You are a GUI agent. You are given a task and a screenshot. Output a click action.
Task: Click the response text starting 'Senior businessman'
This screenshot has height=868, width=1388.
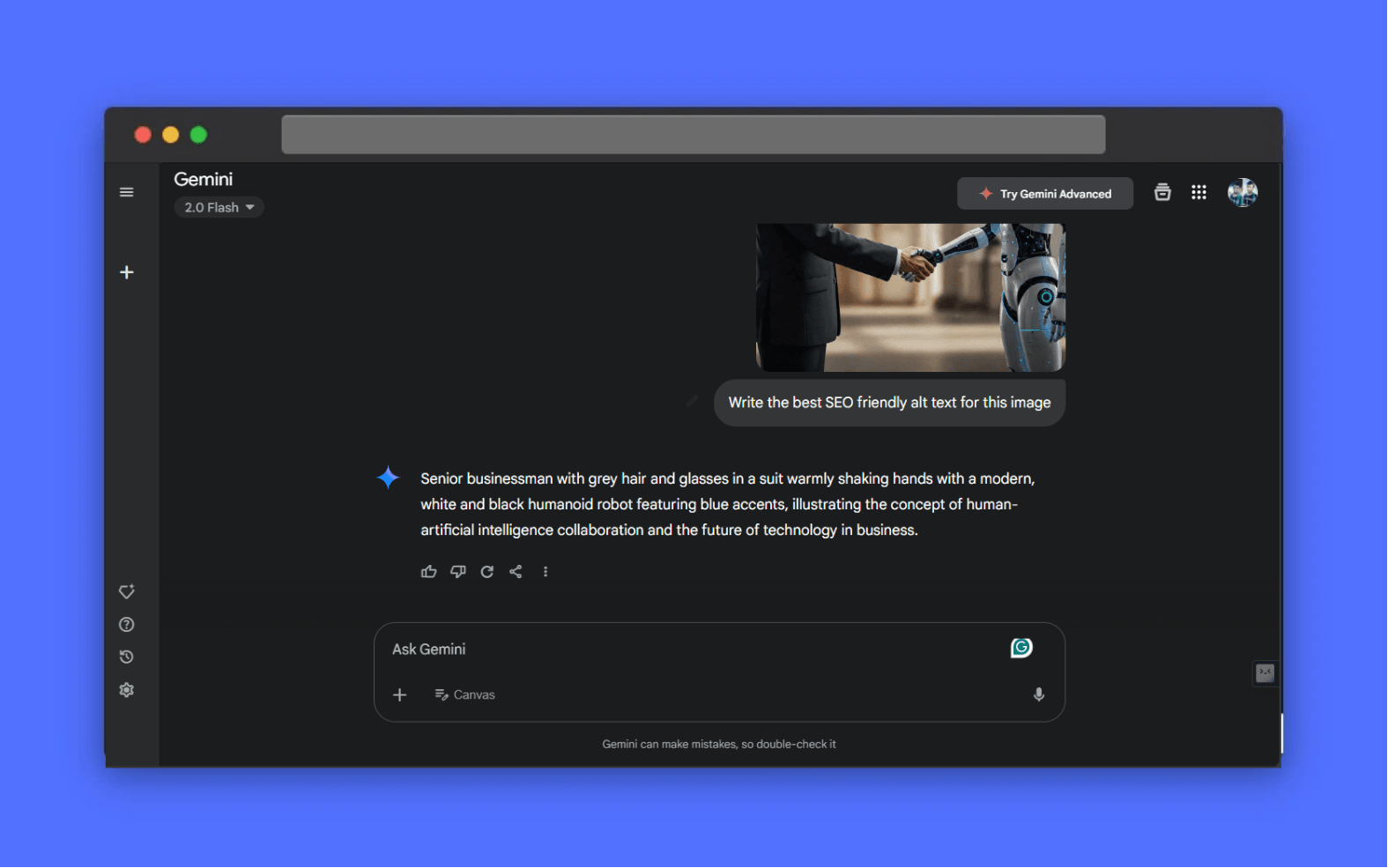(x=728, y=504)
